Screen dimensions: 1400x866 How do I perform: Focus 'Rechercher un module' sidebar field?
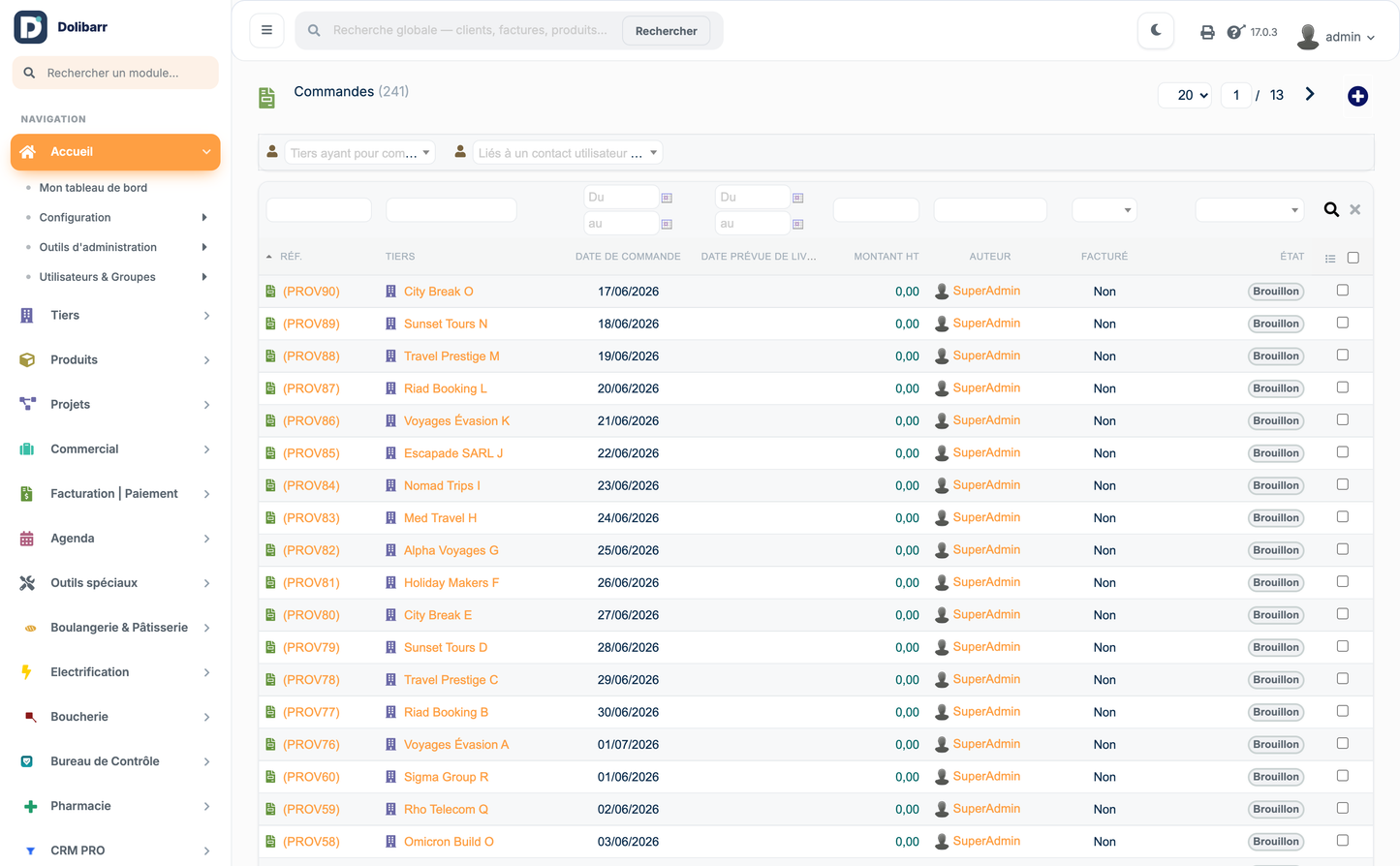pyautogui.click(x=115, y=73)
